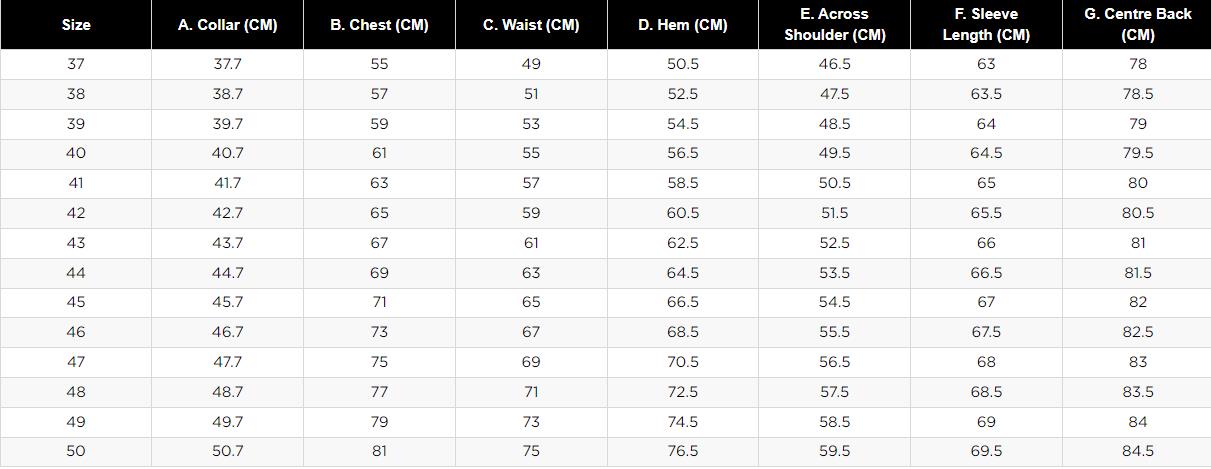Click the B. Chest (CM) header cell

click(379, 25)
